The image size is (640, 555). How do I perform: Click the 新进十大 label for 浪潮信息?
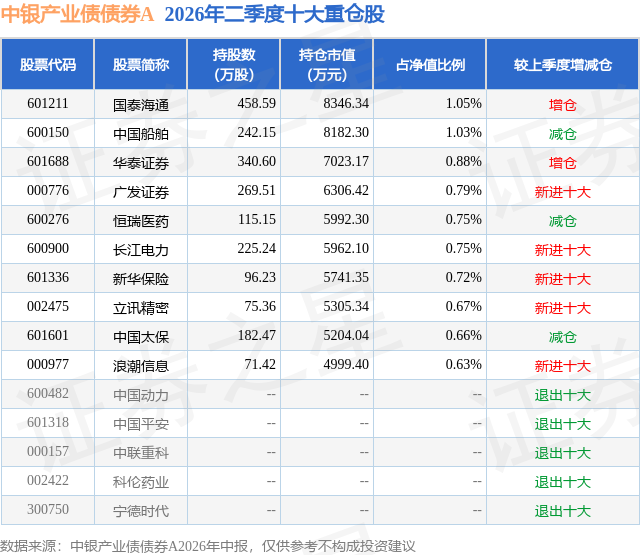click(x=563, y=366)
